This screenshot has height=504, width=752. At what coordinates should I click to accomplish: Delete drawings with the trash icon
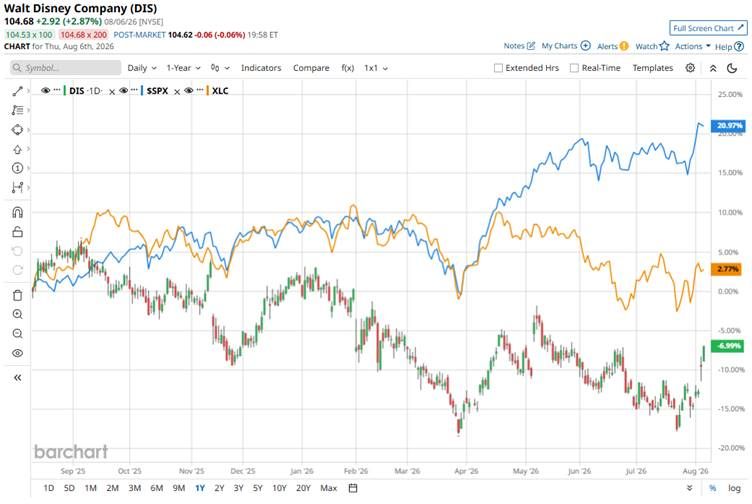point(17,295)
